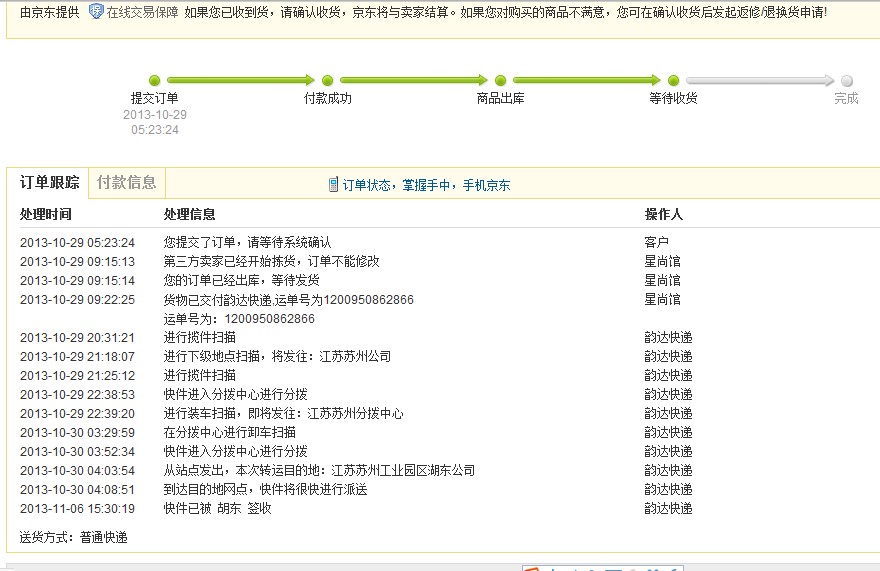The image size is (880, 571).
Task: Click timestamp 2013-10-29 05:23:24 in the tracking table
Action: coord(77,243)
